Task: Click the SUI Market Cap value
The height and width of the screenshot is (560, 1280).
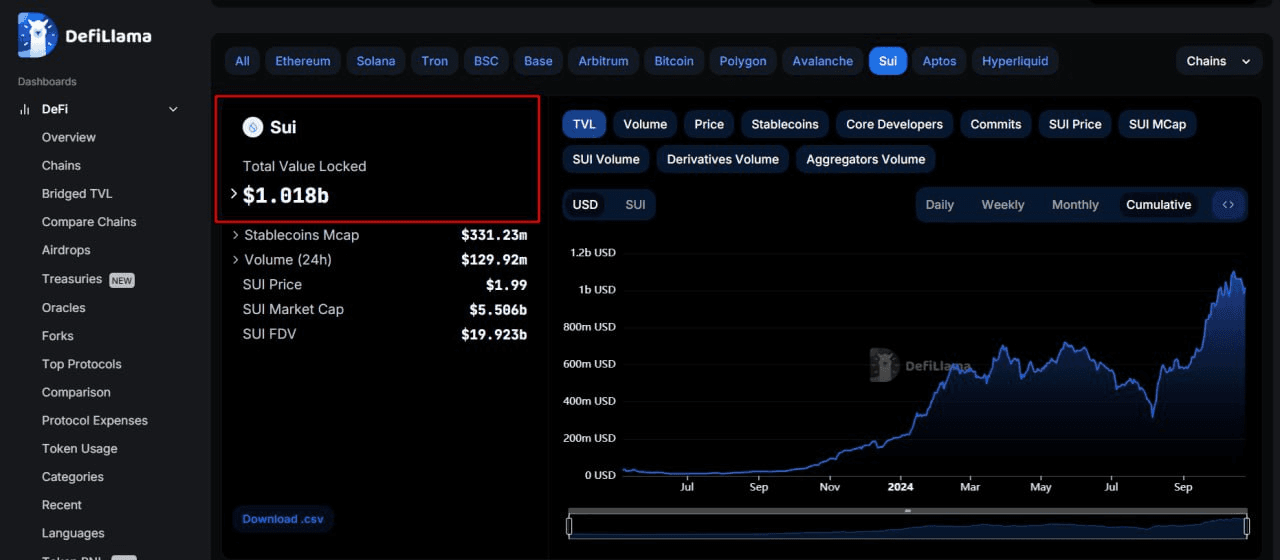Action: [498, 309]
